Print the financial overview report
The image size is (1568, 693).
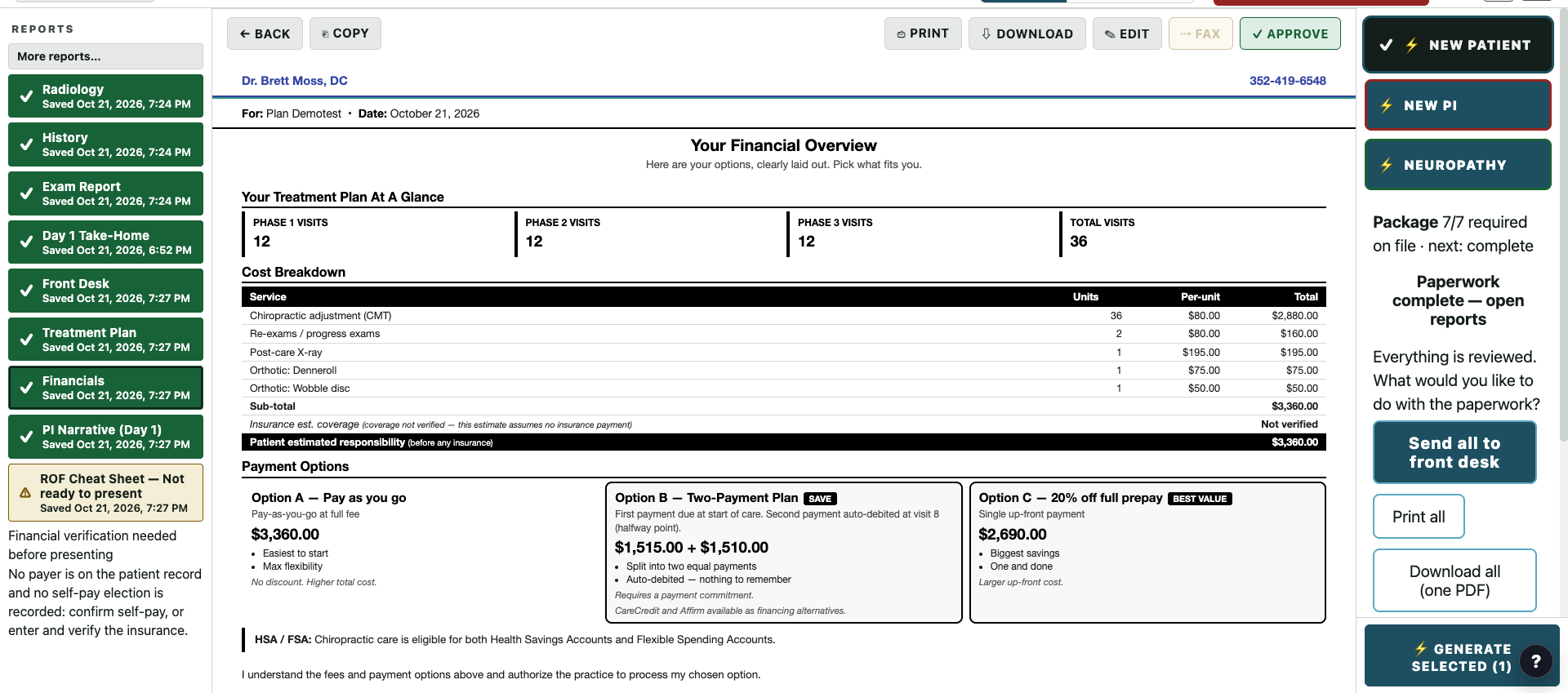923,33
